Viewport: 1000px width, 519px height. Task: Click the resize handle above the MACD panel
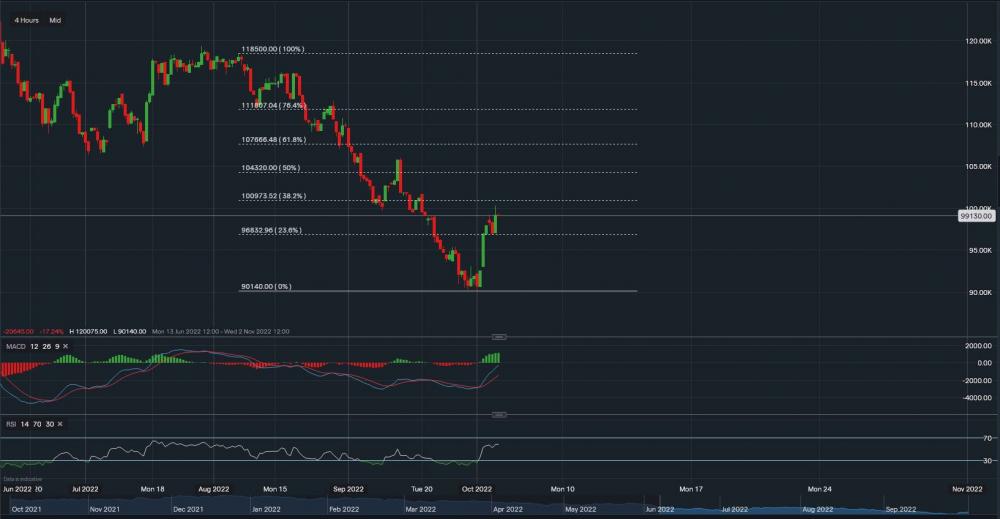pyautogui.click(x=500, y=337)
